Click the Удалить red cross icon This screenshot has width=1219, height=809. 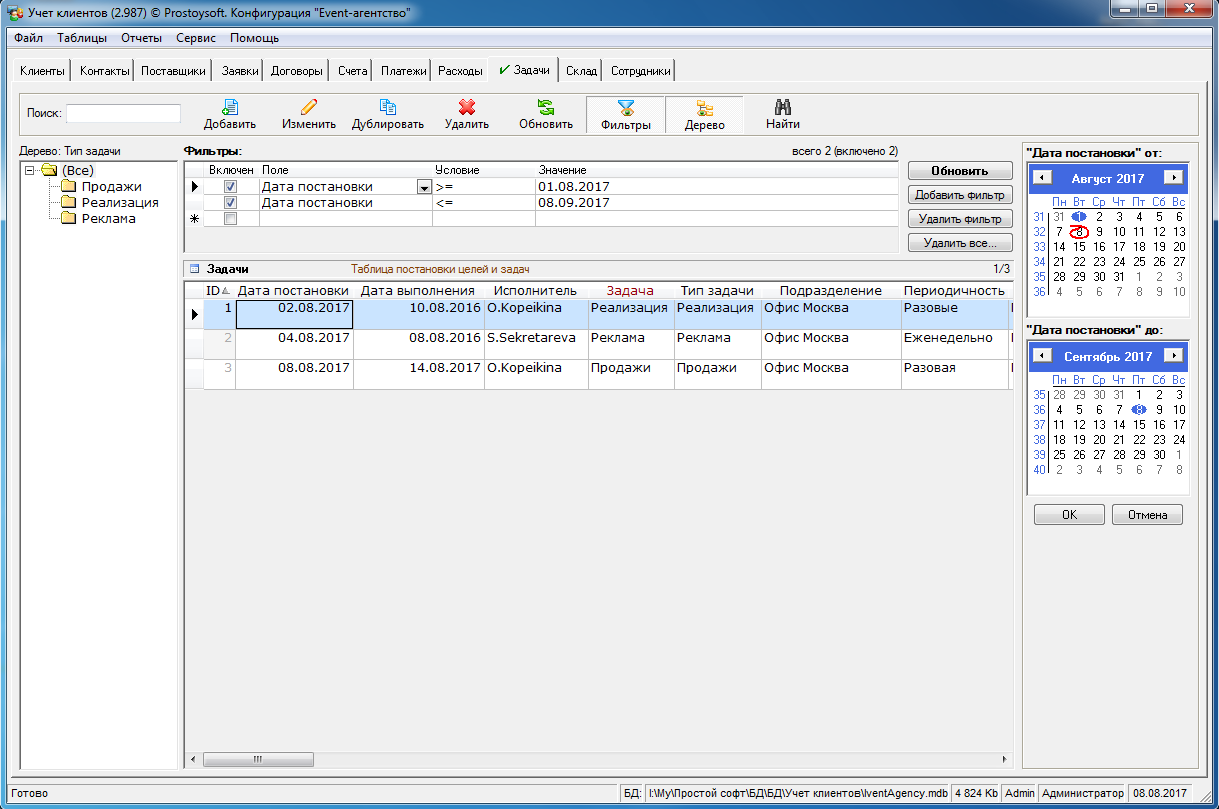466,107
